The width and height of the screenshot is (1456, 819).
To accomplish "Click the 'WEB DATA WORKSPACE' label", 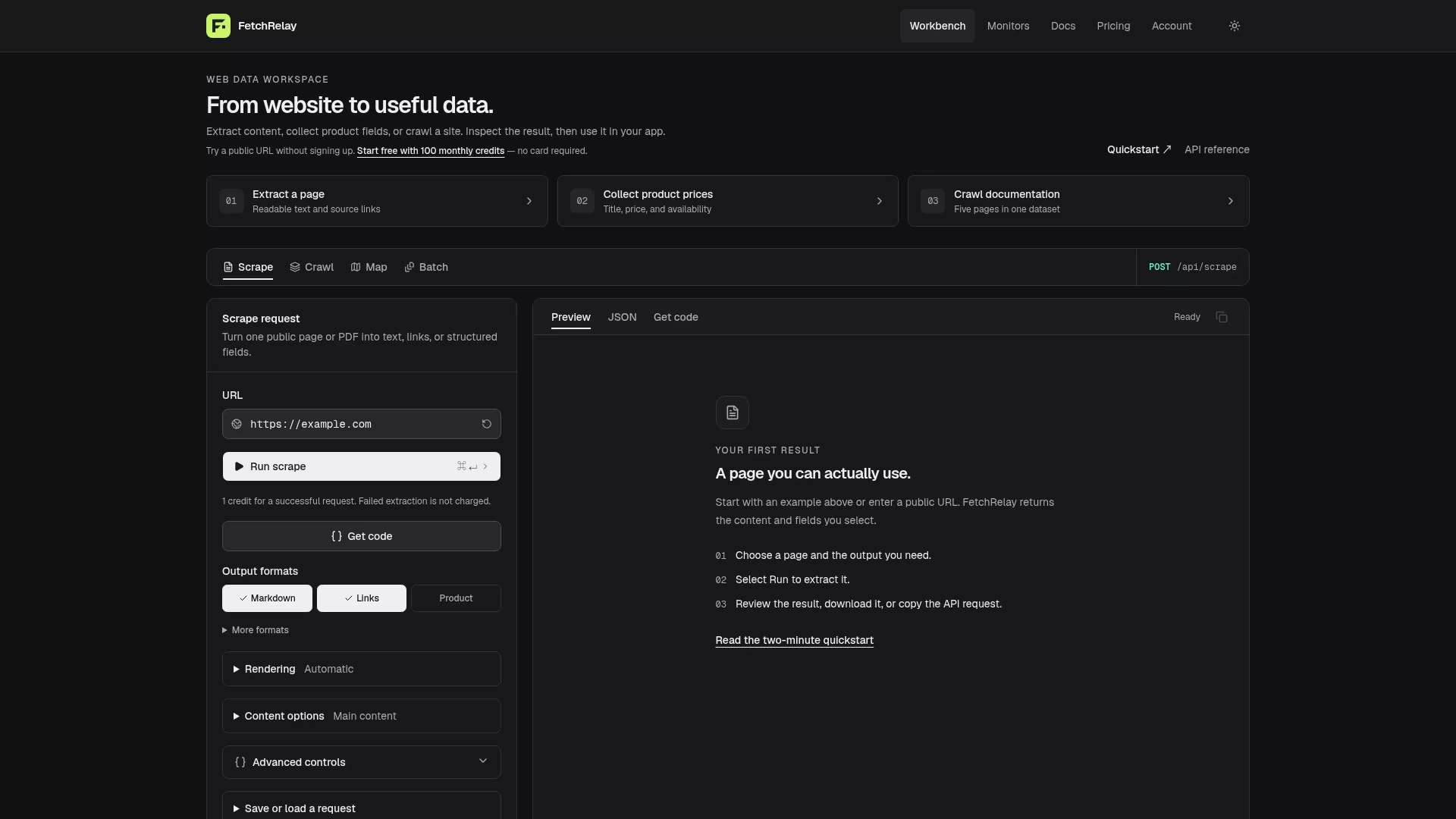I will [268, 80].
